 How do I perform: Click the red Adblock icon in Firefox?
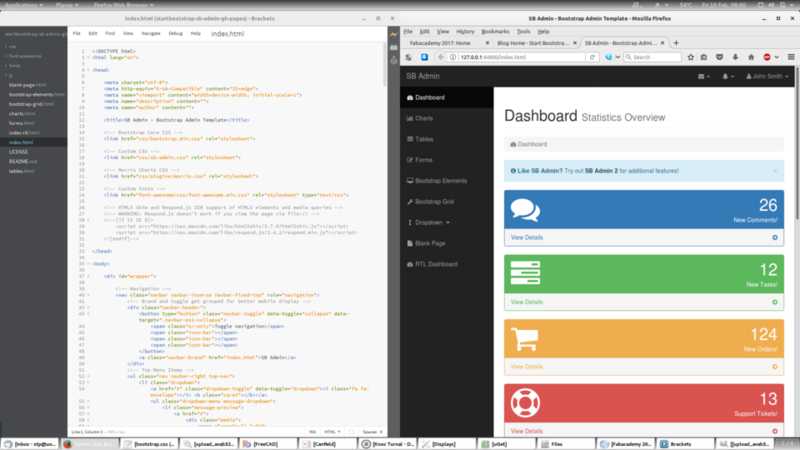[x=767, y=57]
